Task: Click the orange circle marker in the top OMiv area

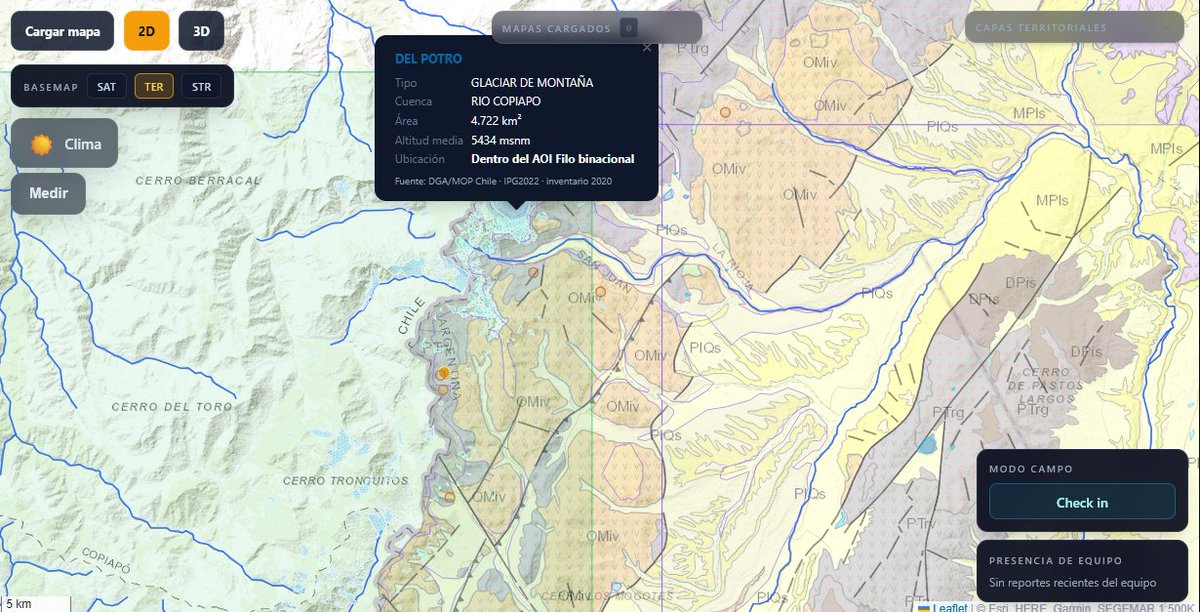Action: pos(725,112)
